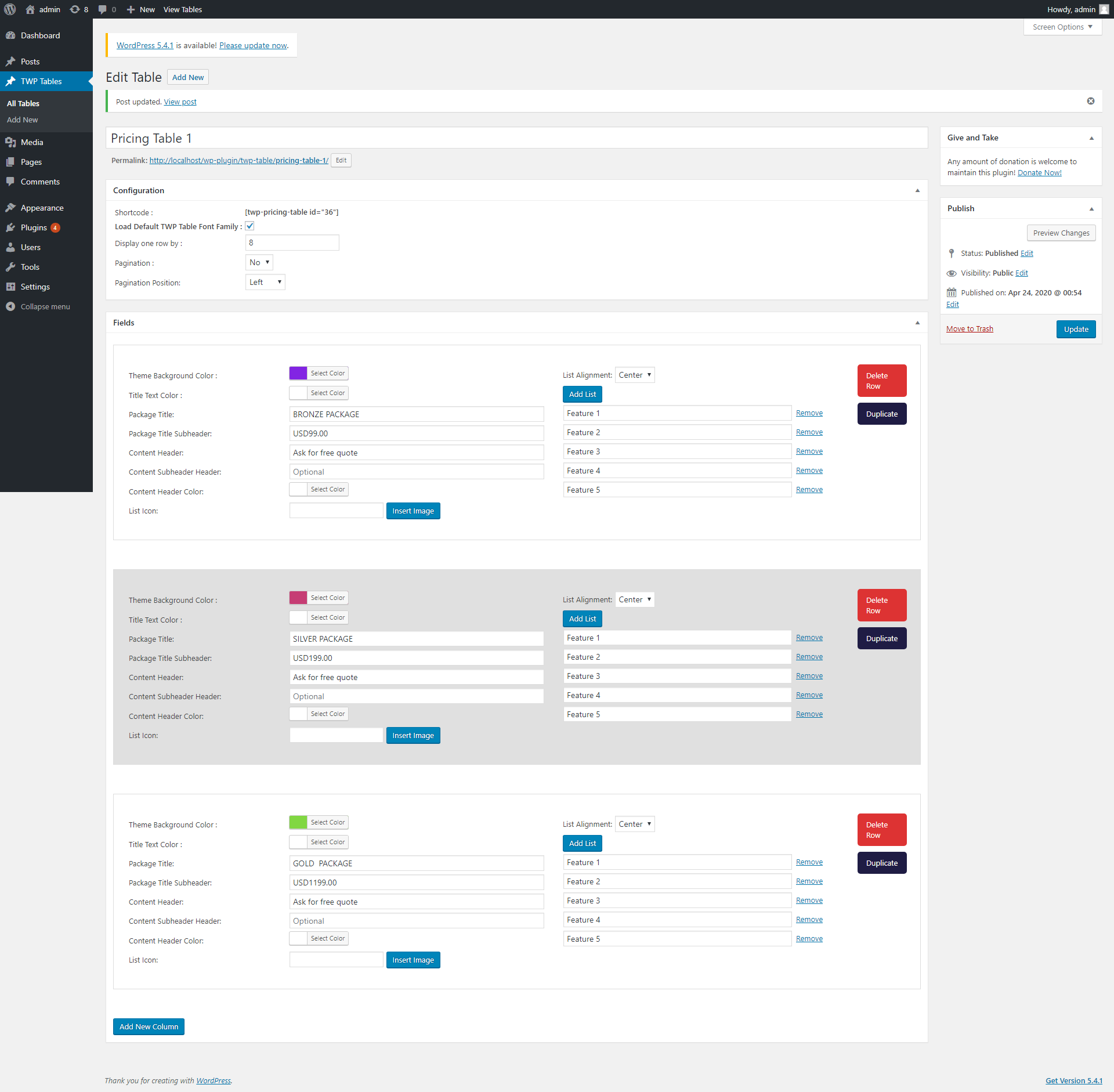Viewport: 1114px width, 1092px height.
Task: Open the Pagination Position dropdown
Action: point(265,282)
